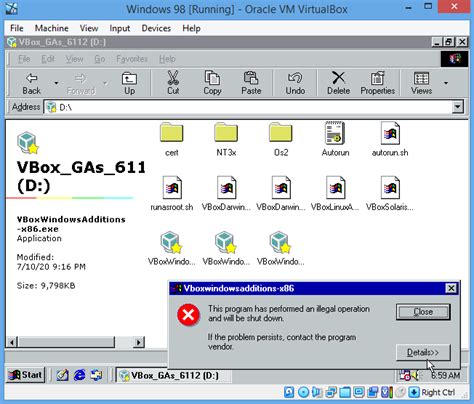Click VirtualBox keyboard capture arrow indicator
Image resolution: width=474 pixels, height=404 pixels.
pos(414,392)
